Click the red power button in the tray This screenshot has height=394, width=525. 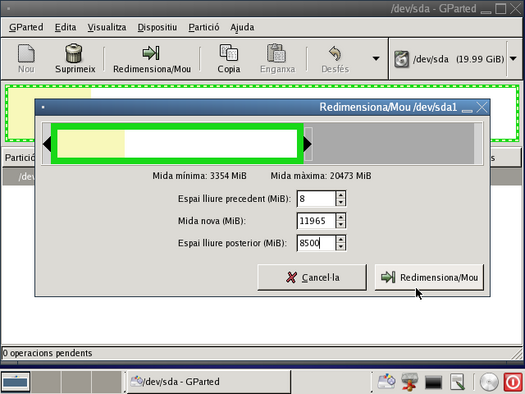coord(513,382)
